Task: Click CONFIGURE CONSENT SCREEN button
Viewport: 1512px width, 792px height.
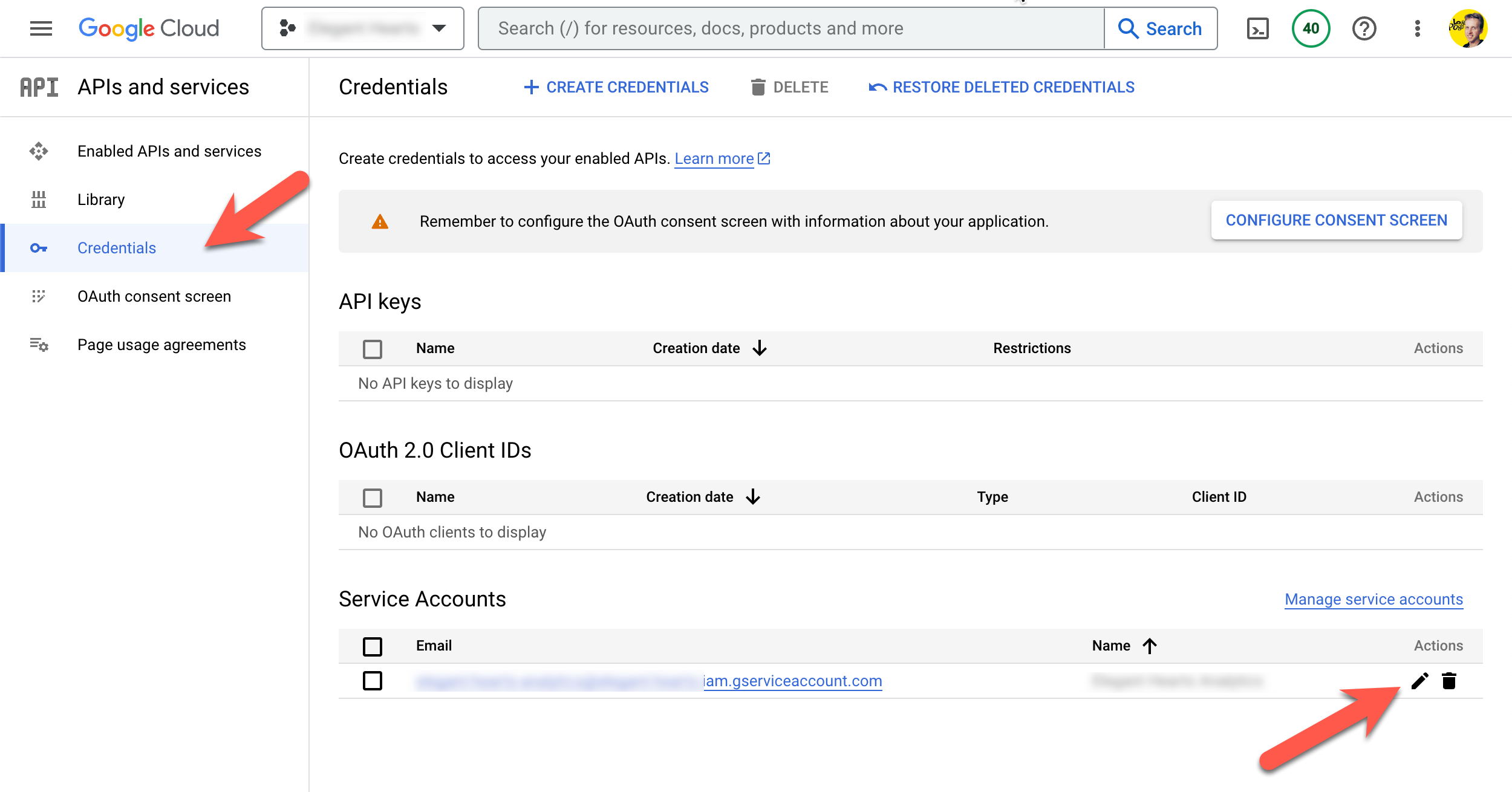Action: point(1337,220)
